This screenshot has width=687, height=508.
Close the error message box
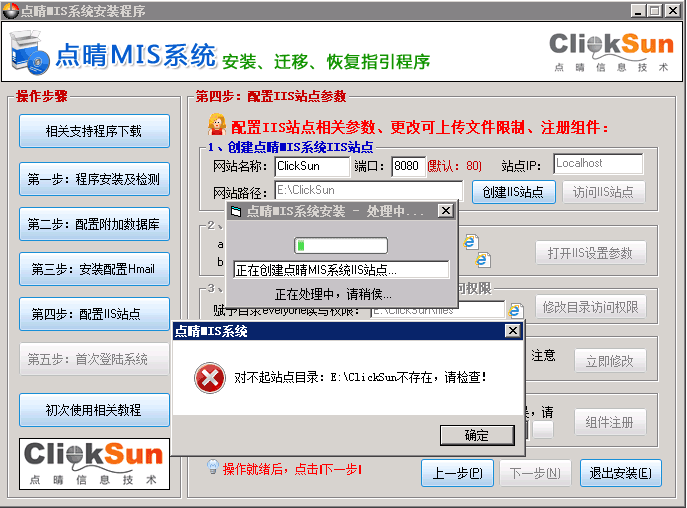point(512,331)
